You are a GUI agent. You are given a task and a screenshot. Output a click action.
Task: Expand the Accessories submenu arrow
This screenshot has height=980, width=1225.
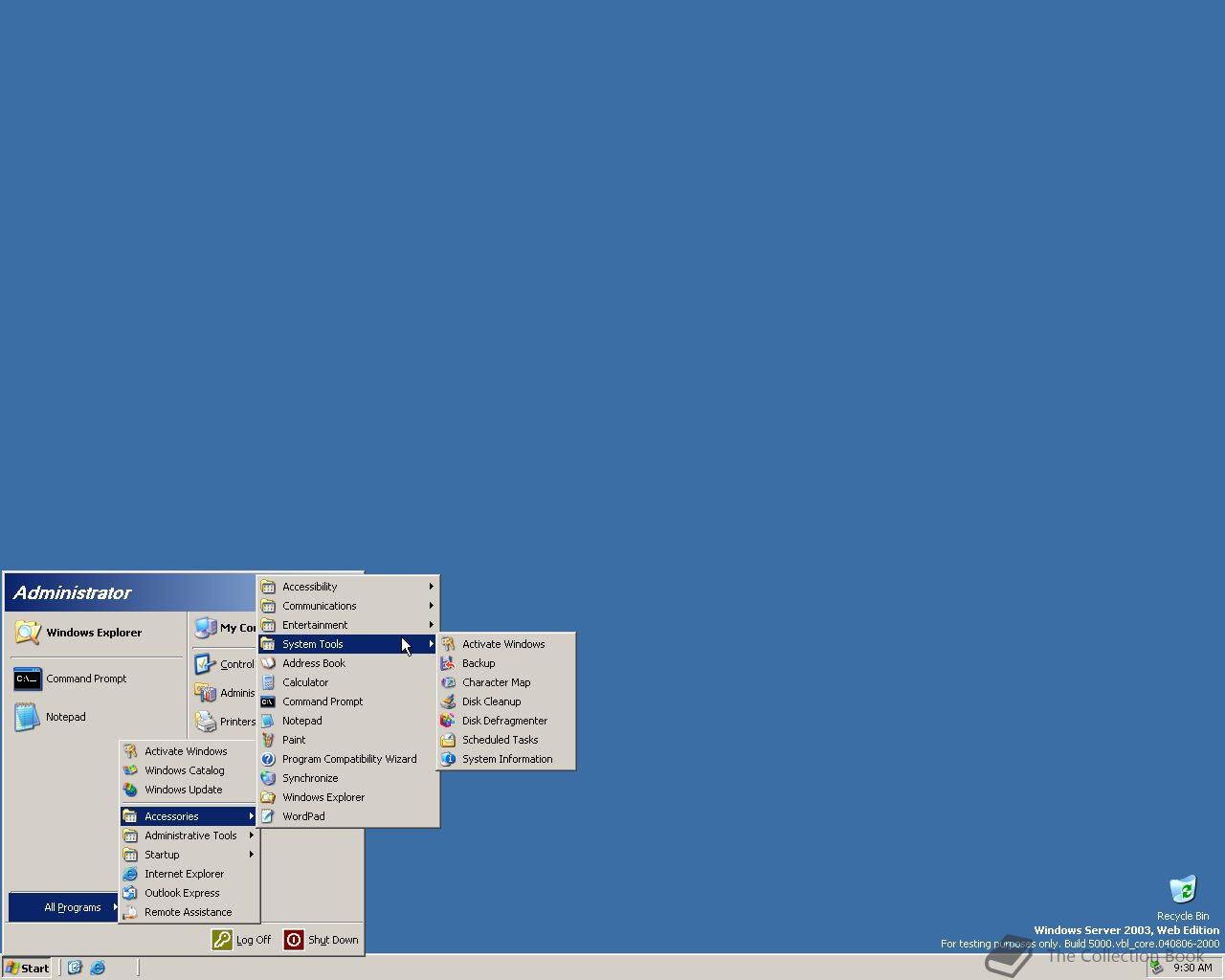pyautogui.click(x=252, y=816)
